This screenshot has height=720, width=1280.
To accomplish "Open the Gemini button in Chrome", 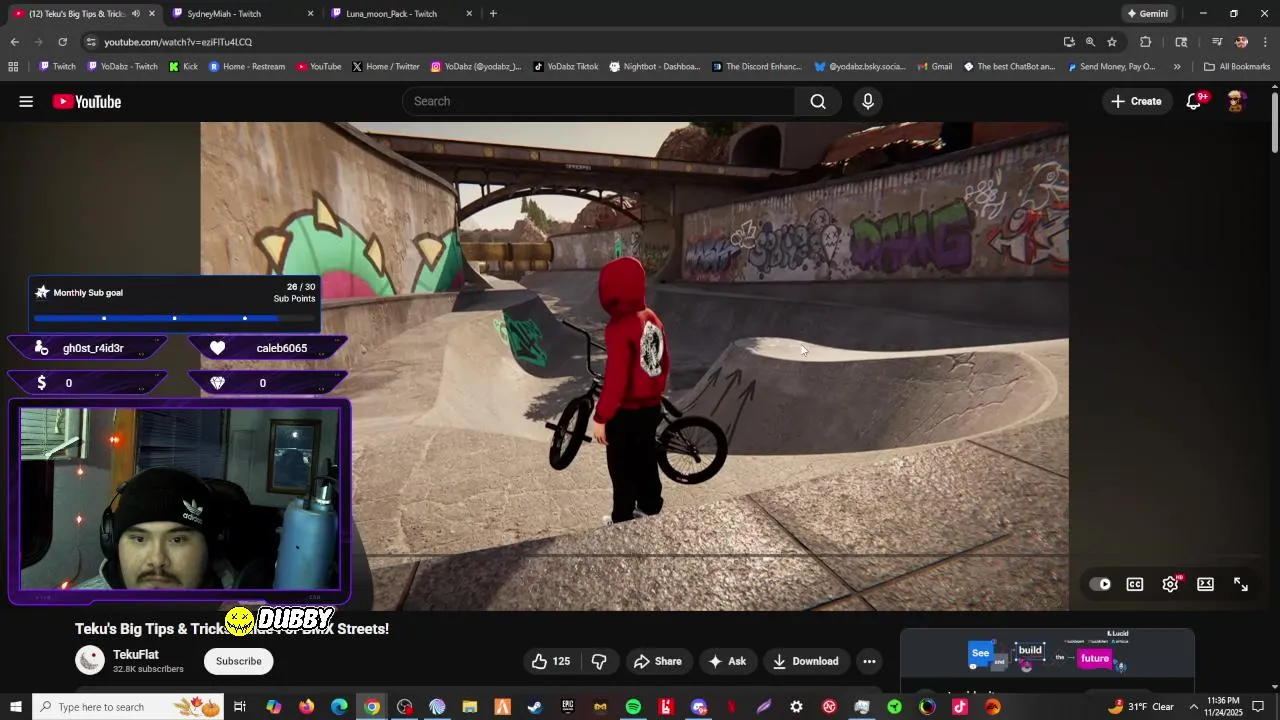I will point(1147,14).
